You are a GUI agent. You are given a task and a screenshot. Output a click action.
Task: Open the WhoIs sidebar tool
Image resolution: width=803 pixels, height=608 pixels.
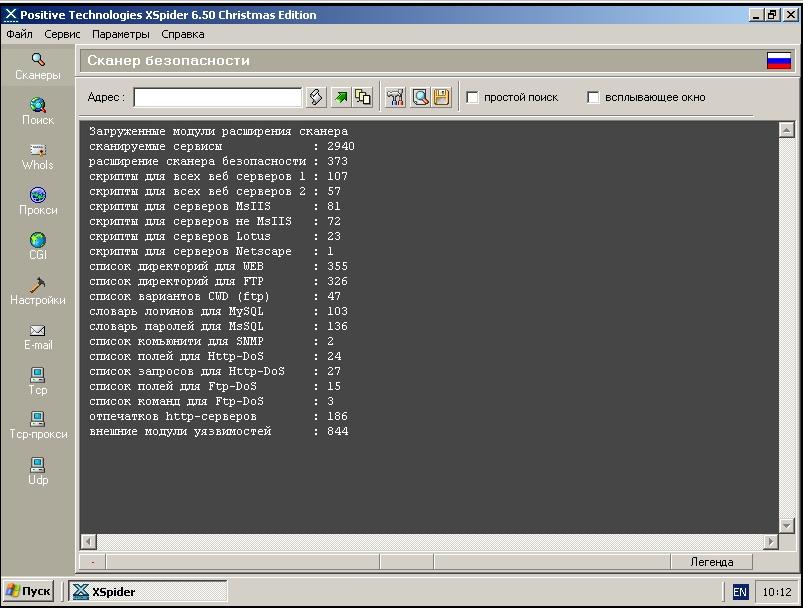(x=38, y=157)
